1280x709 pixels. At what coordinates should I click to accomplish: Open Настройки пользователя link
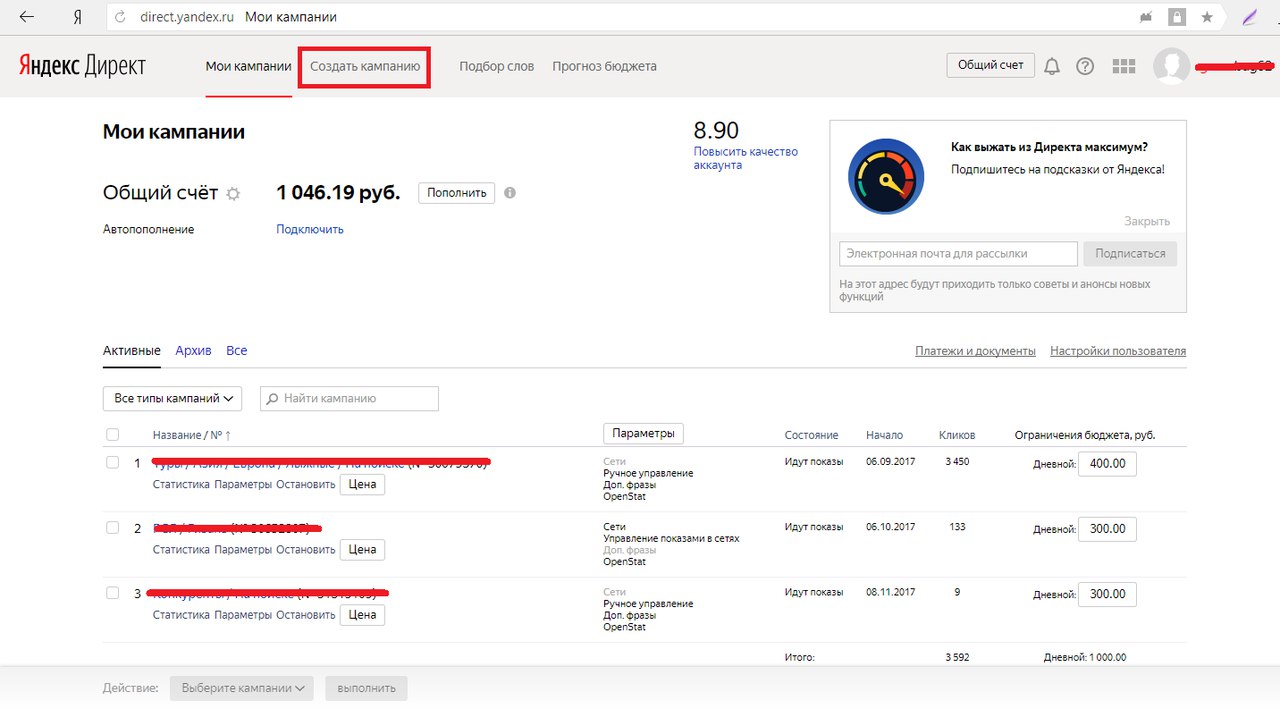click(1118, 351)
